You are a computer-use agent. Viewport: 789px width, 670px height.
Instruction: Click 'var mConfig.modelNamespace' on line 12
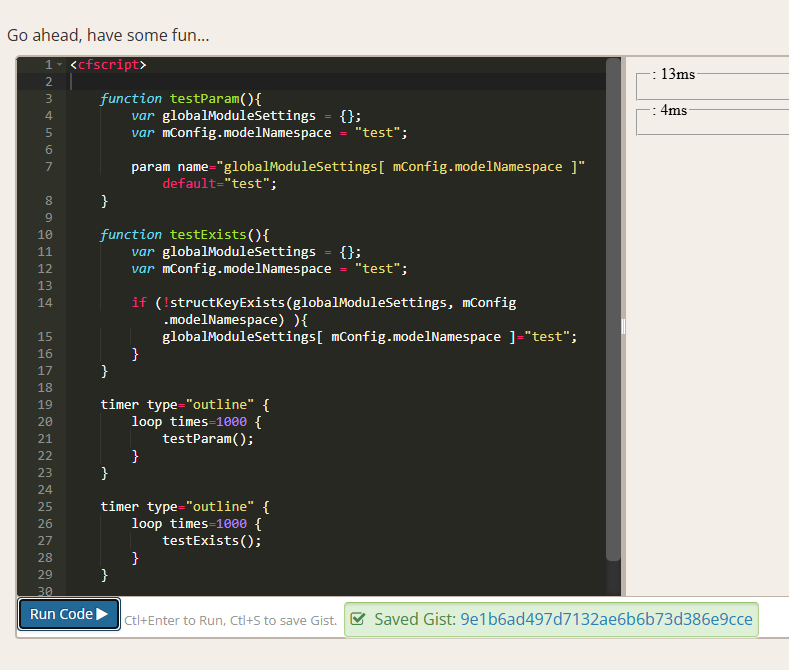pos(231,269)
